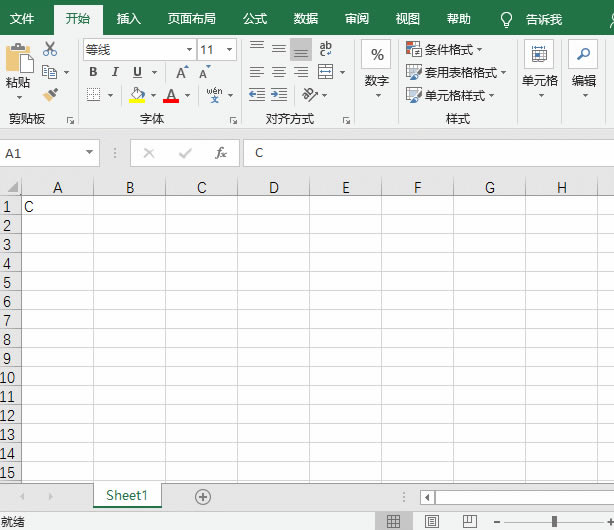Toggle Bold formatting
614x530 pixels.
point(93,72)
